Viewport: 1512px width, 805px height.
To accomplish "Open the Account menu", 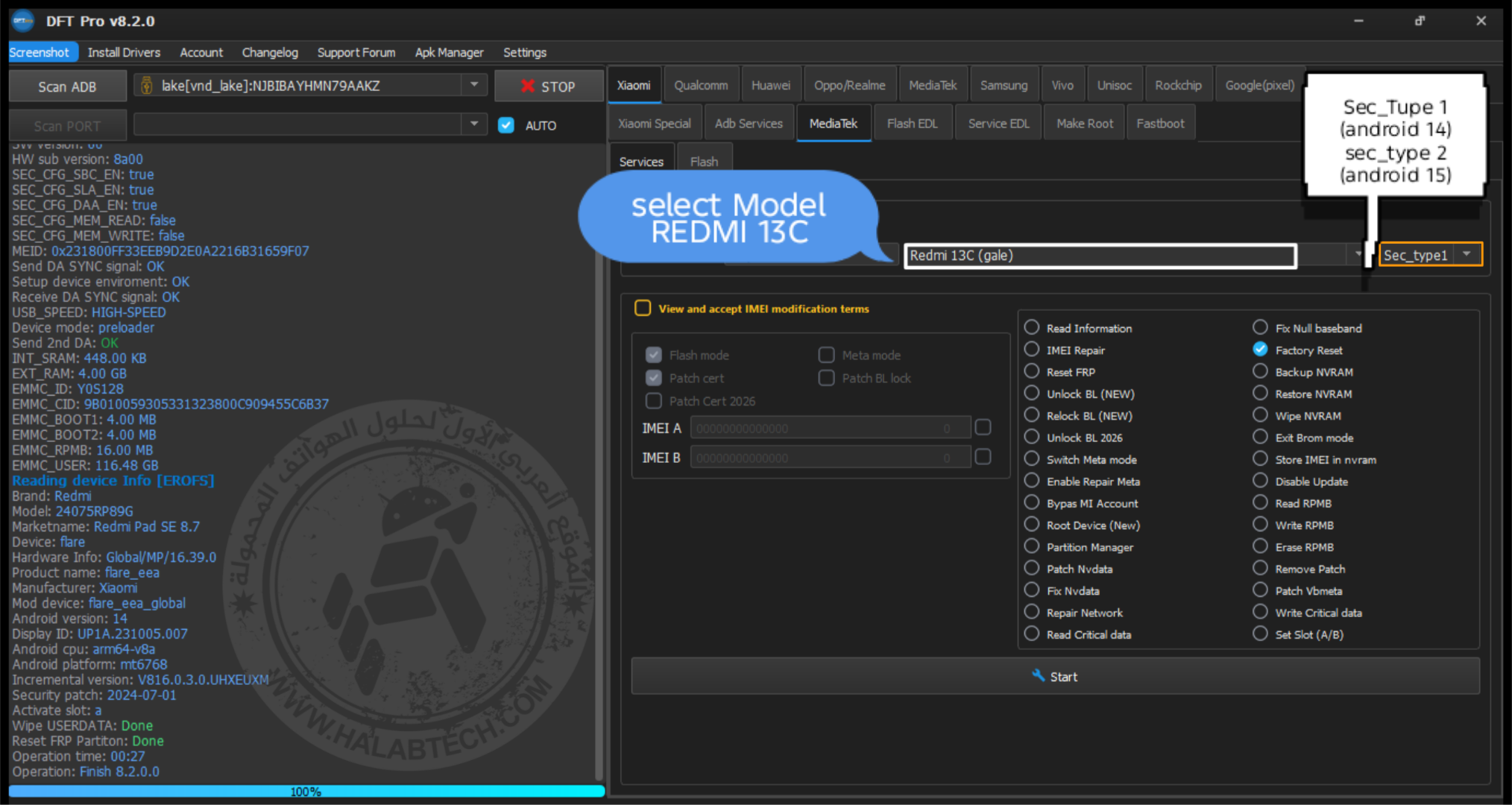I will coord(201,52).
